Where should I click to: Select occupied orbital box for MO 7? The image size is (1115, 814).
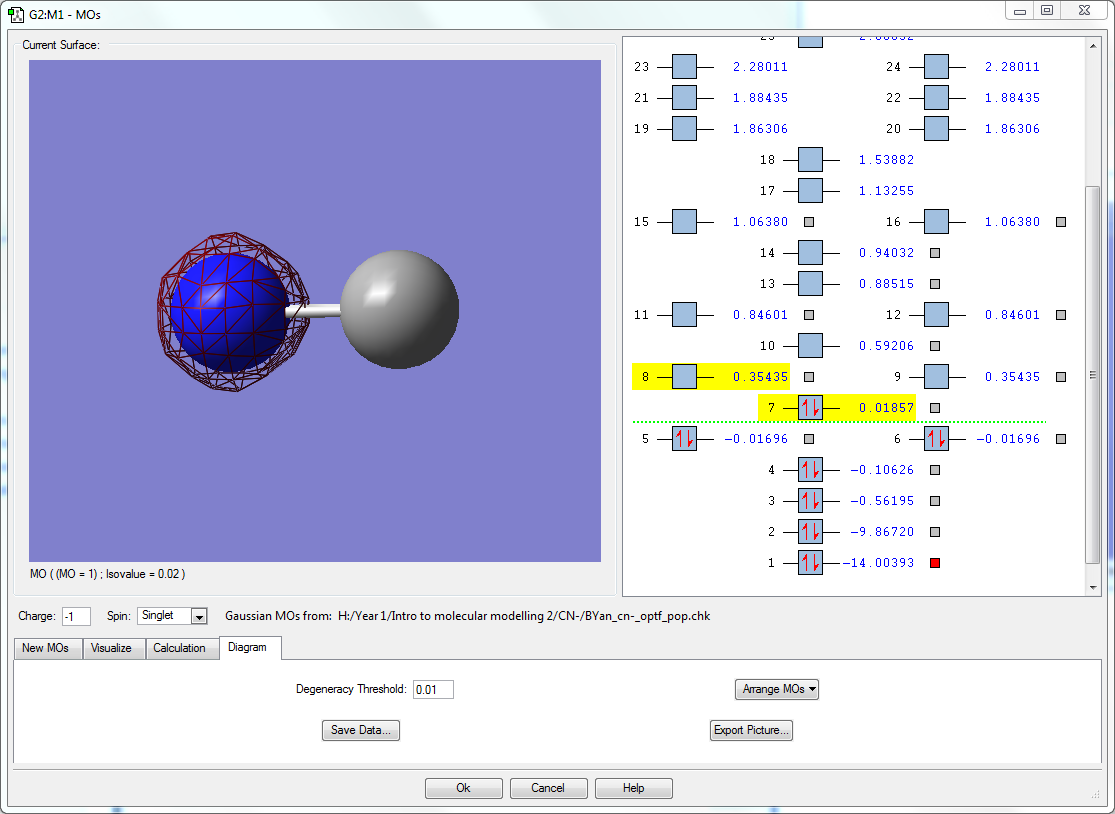click(x=810, y=408)
